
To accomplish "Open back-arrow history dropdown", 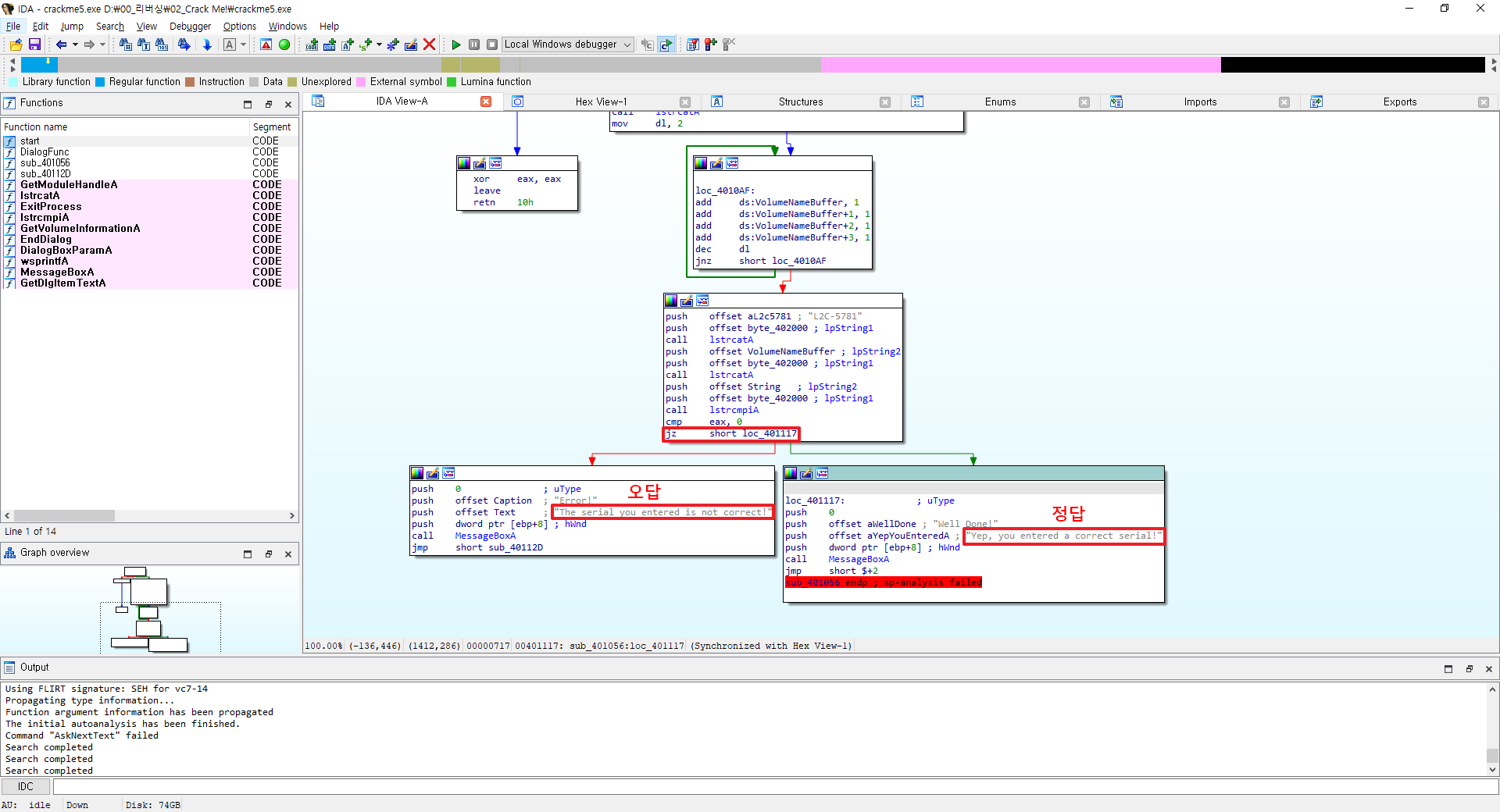I will point(75,45).
